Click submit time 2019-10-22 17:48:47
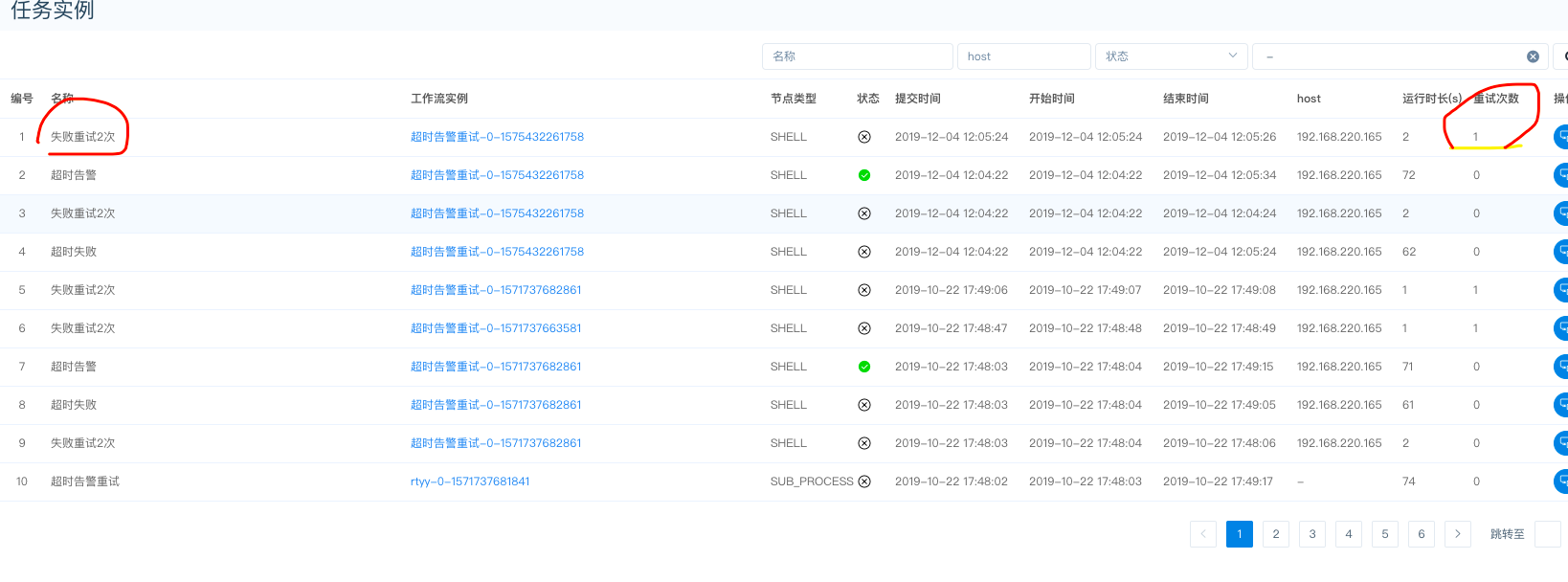 coord(952,328)
